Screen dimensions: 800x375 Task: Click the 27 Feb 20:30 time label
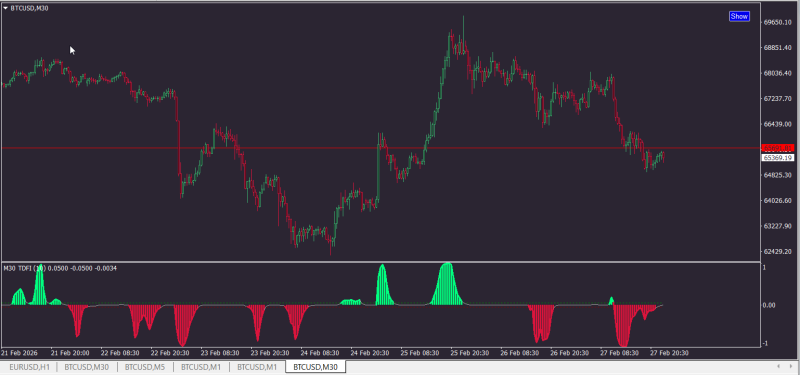(x=670, y=353)
